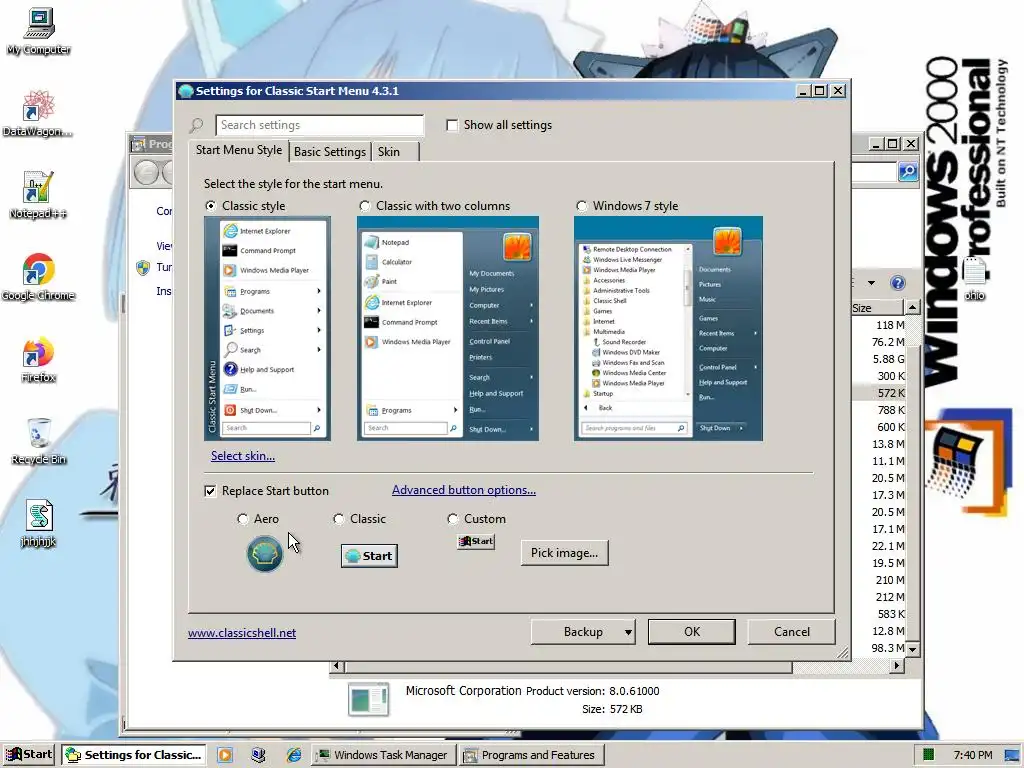Viewport: 1024px width, 768px height.
Task: Click the Backup button
Action: pos(583,632)
